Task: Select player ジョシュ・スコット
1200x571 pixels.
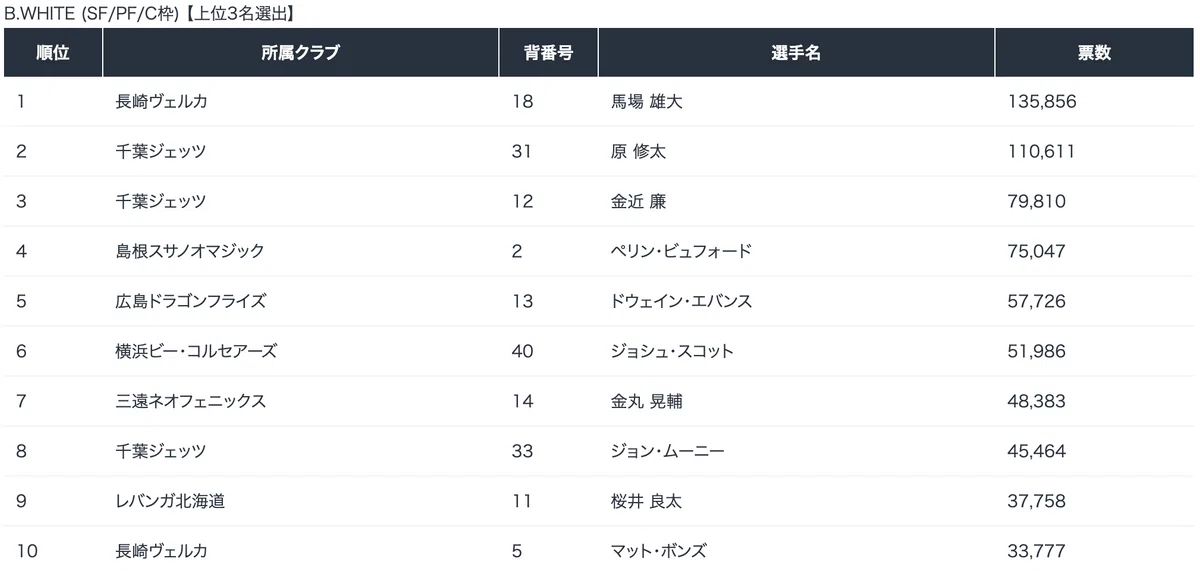Action: coord(672,351)
